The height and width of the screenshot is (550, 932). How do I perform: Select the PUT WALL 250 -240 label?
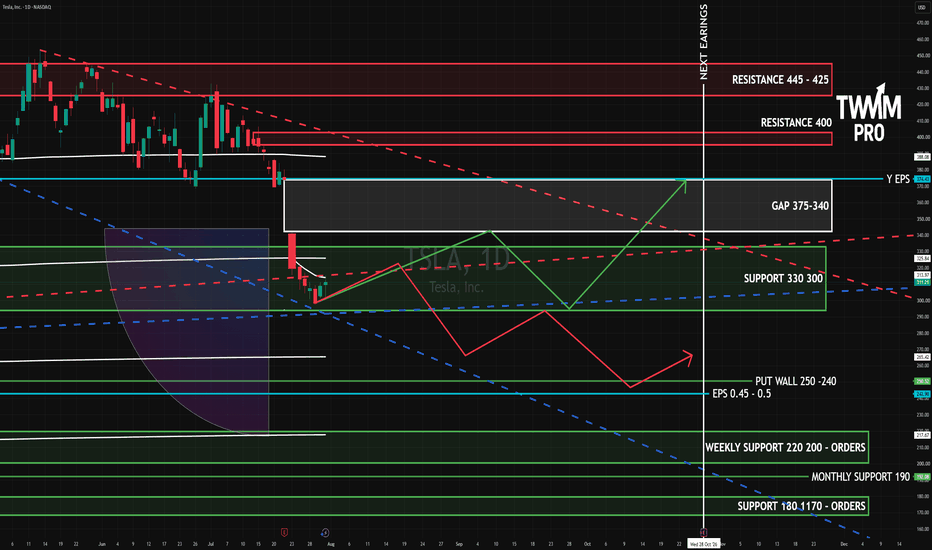(x=795, y=381)
